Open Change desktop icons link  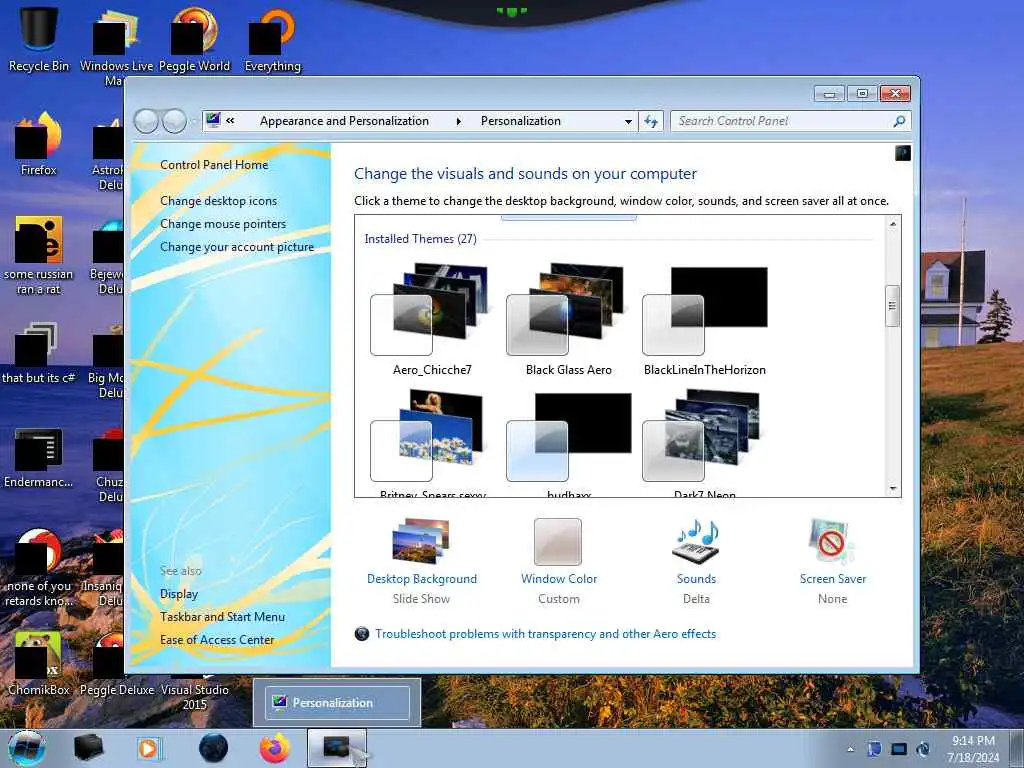tap(218, 200)
